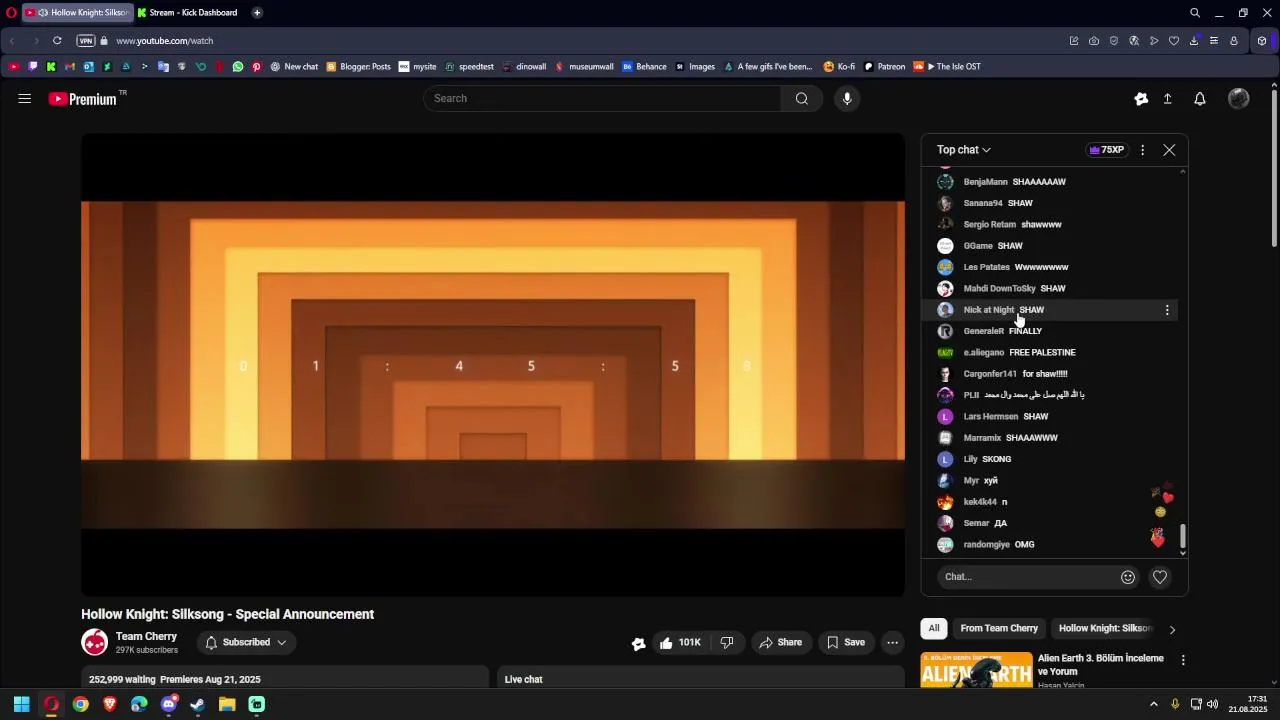This screenshot has width=1280, height=720.
Task: Open the Ko-fi bookmark
Action: [839, 67]
